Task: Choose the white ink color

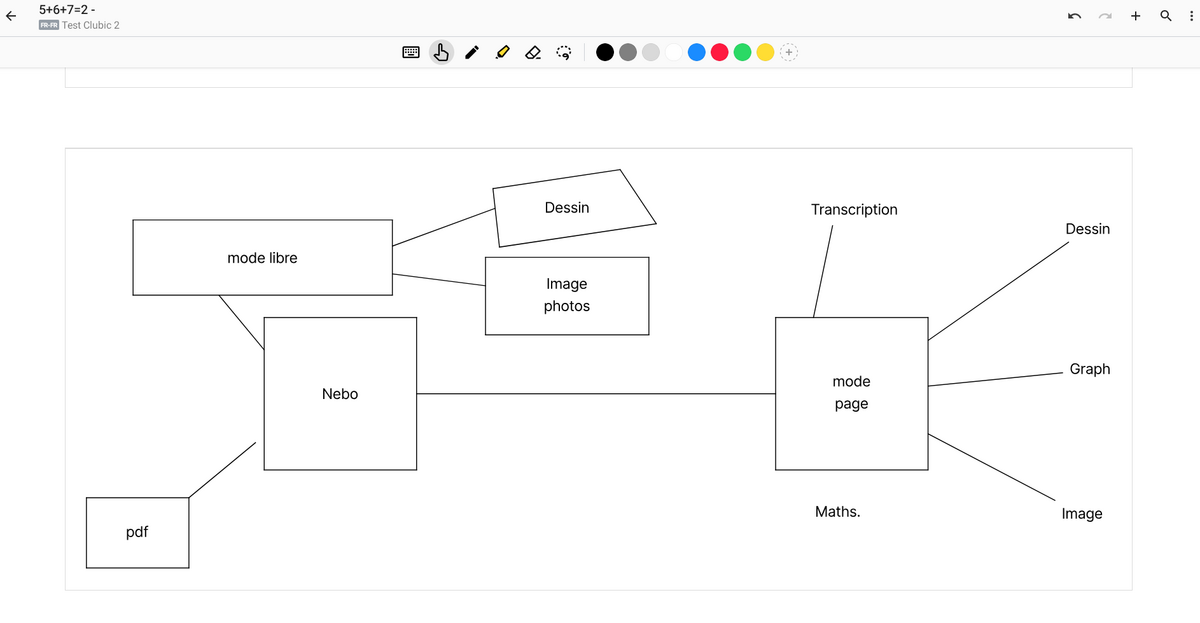Action: [x=674, y=52]
